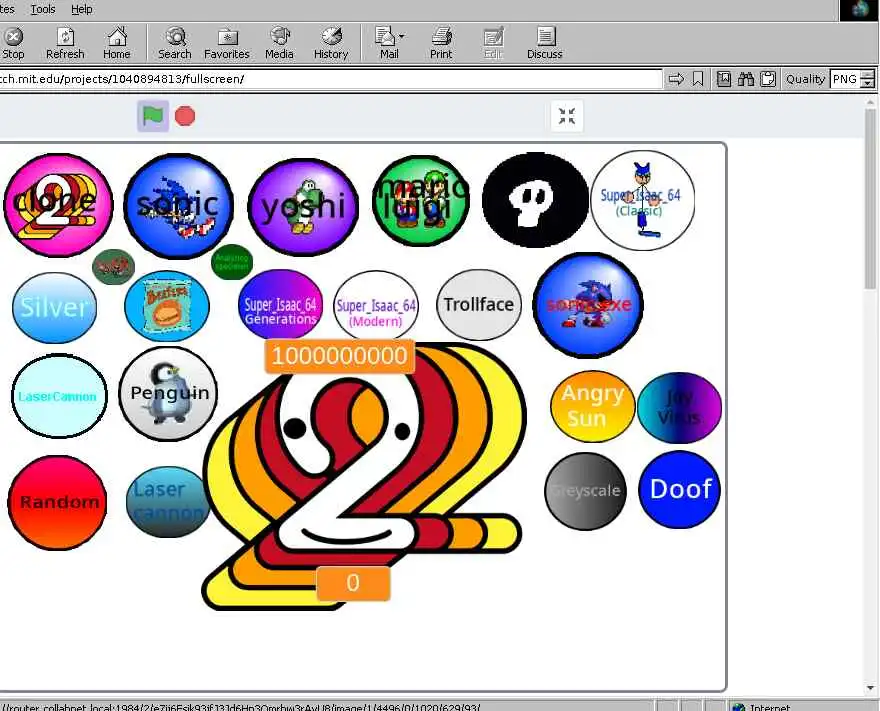Select the yoshi character bubble
The image size is (880, 711).
pos(303,207)
